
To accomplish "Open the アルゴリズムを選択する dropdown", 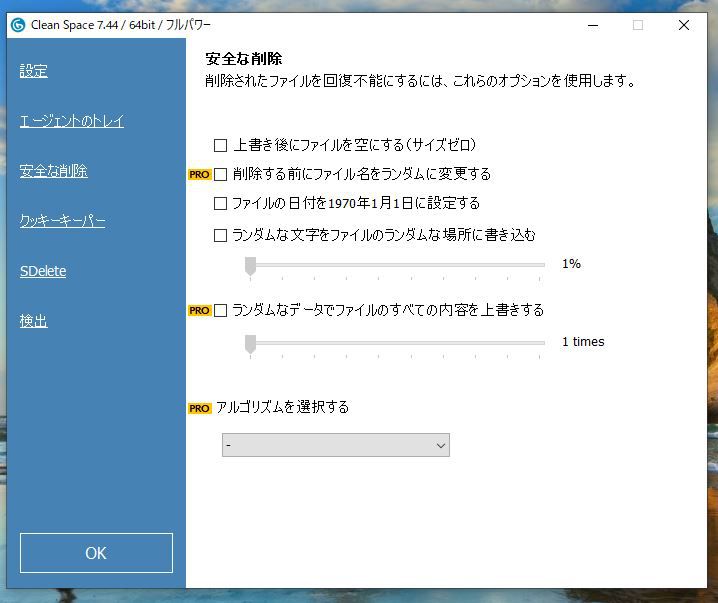I will coord(336,445).
